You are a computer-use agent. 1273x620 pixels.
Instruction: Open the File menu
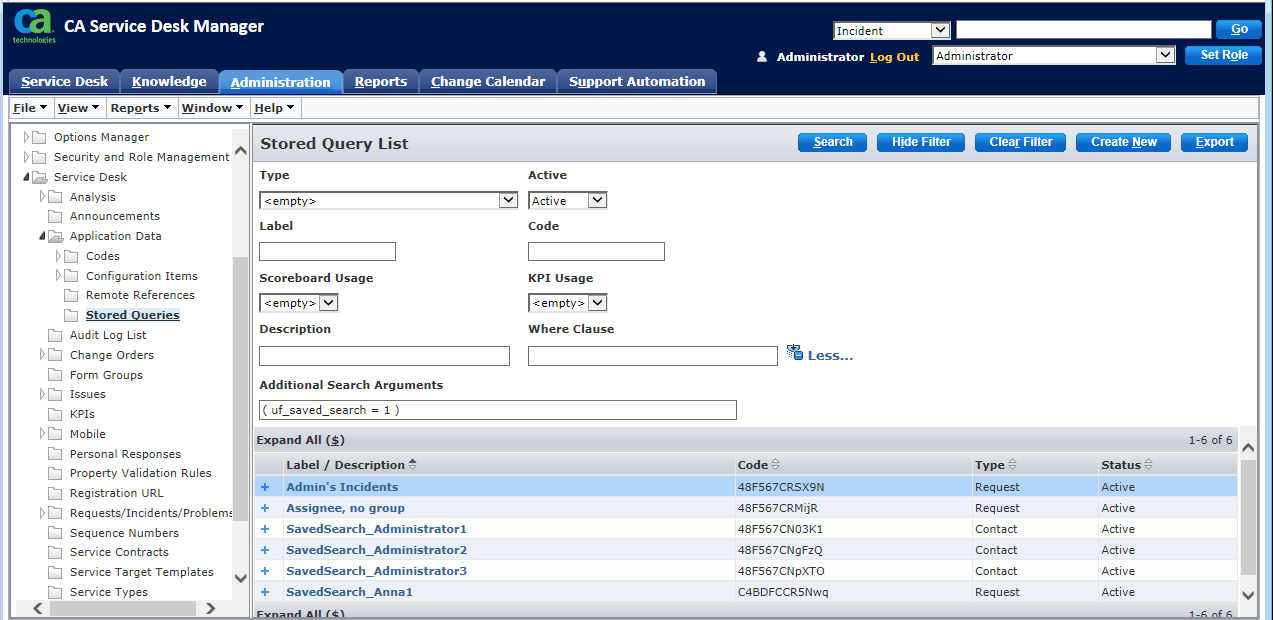(30, 108)
